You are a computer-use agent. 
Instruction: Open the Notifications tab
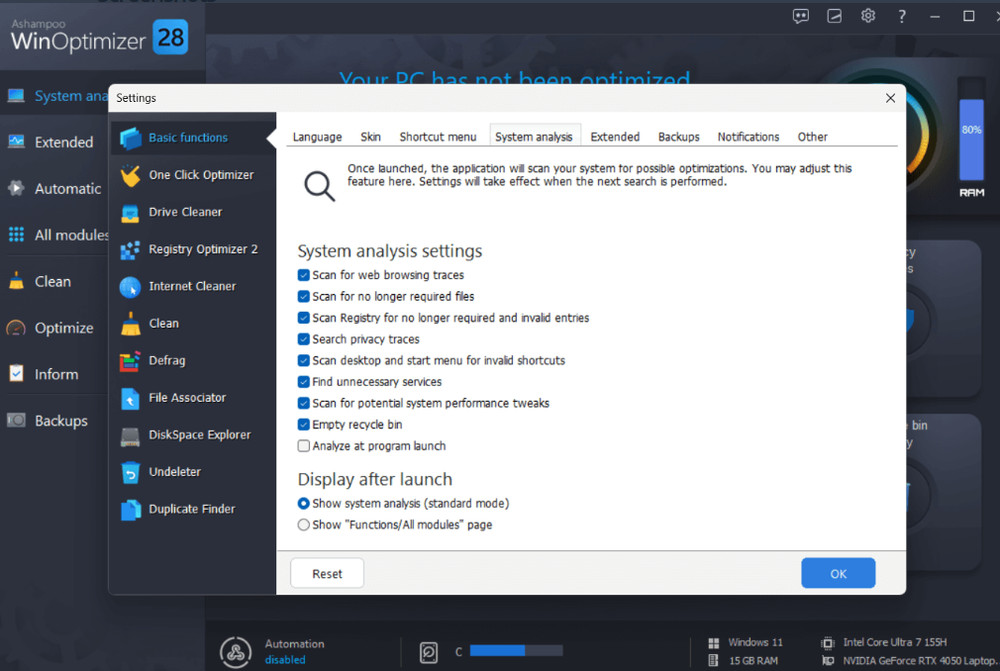748,136
